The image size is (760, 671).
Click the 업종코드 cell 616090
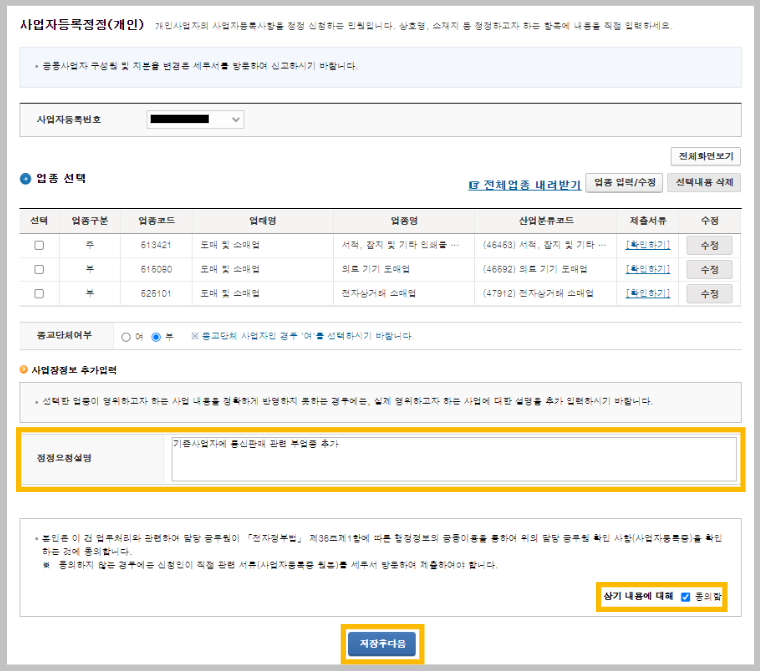click(x=156, y=270)
